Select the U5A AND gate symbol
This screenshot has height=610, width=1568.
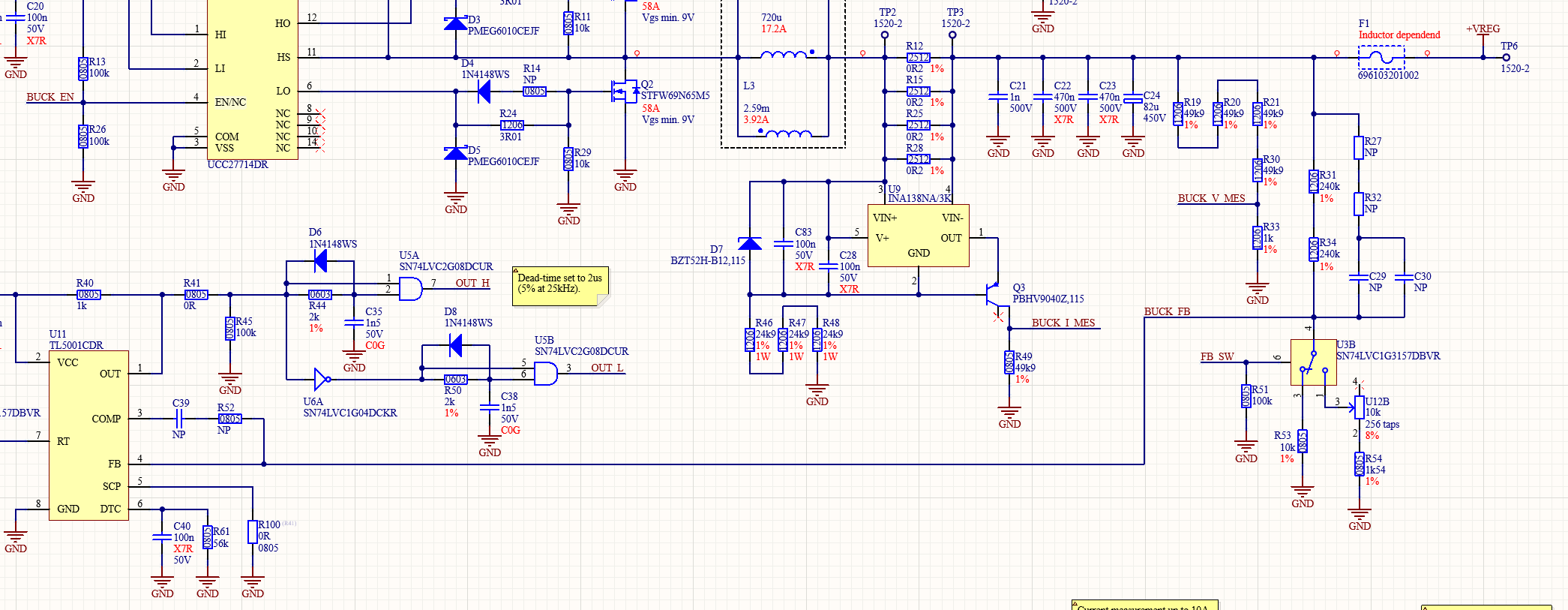411,289
